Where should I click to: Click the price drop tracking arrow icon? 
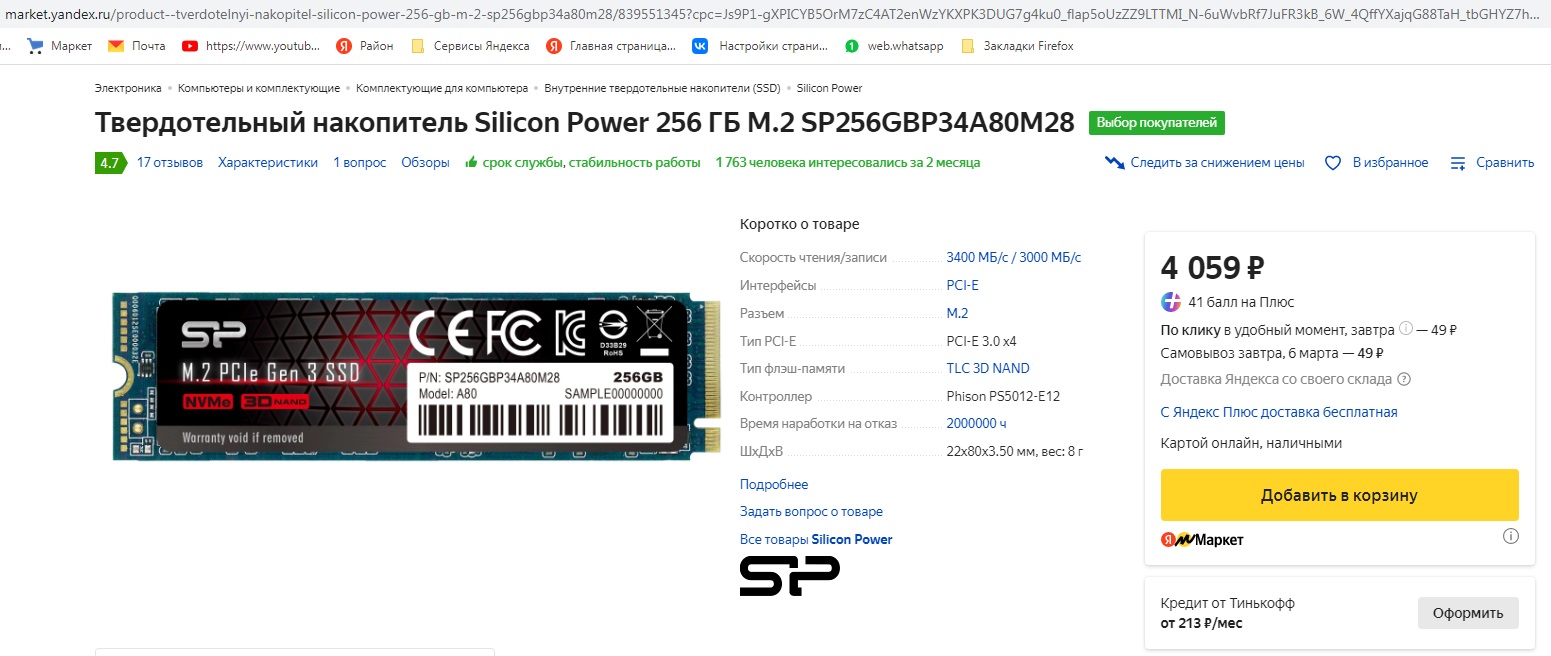[1114, 162]
